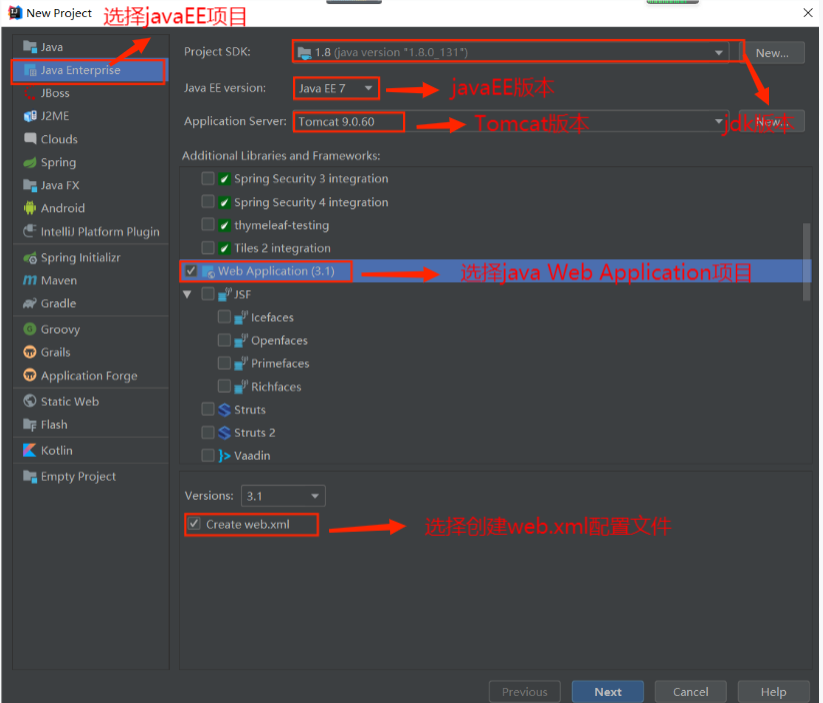Click the Struts 2 framework icon
Screen dimensions: 823x703
tap(224, 433)
